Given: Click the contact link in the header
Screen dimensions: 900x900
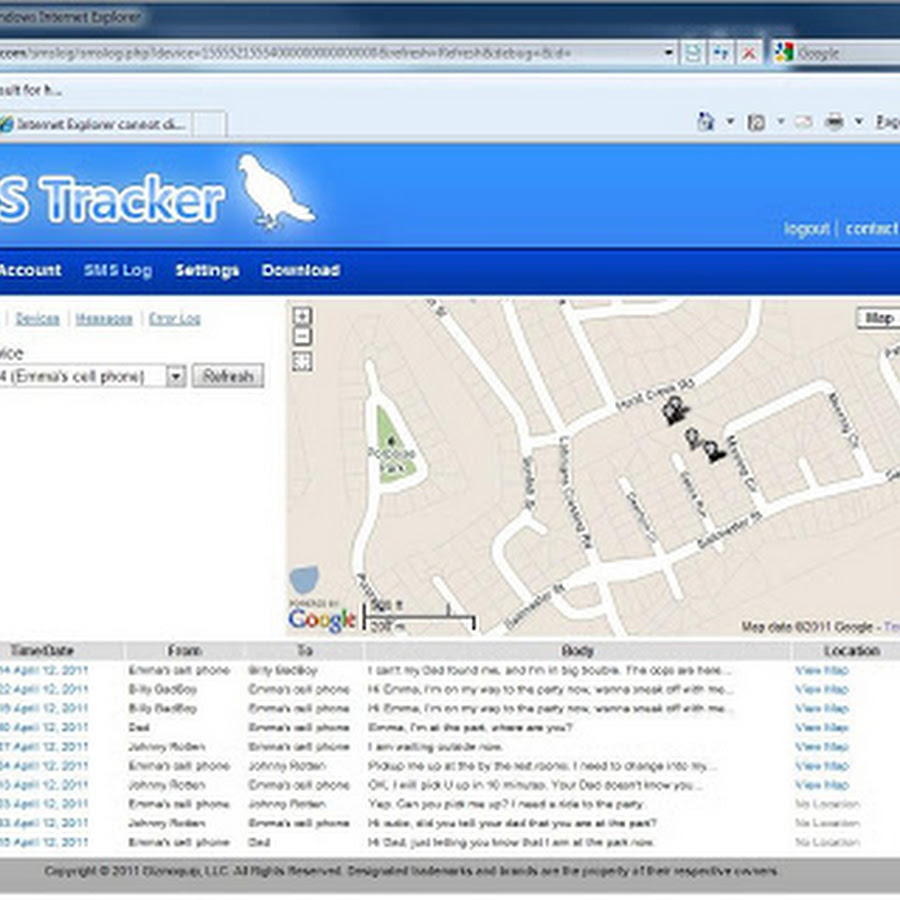Looking at the screenshot, I should coord(871,228).
